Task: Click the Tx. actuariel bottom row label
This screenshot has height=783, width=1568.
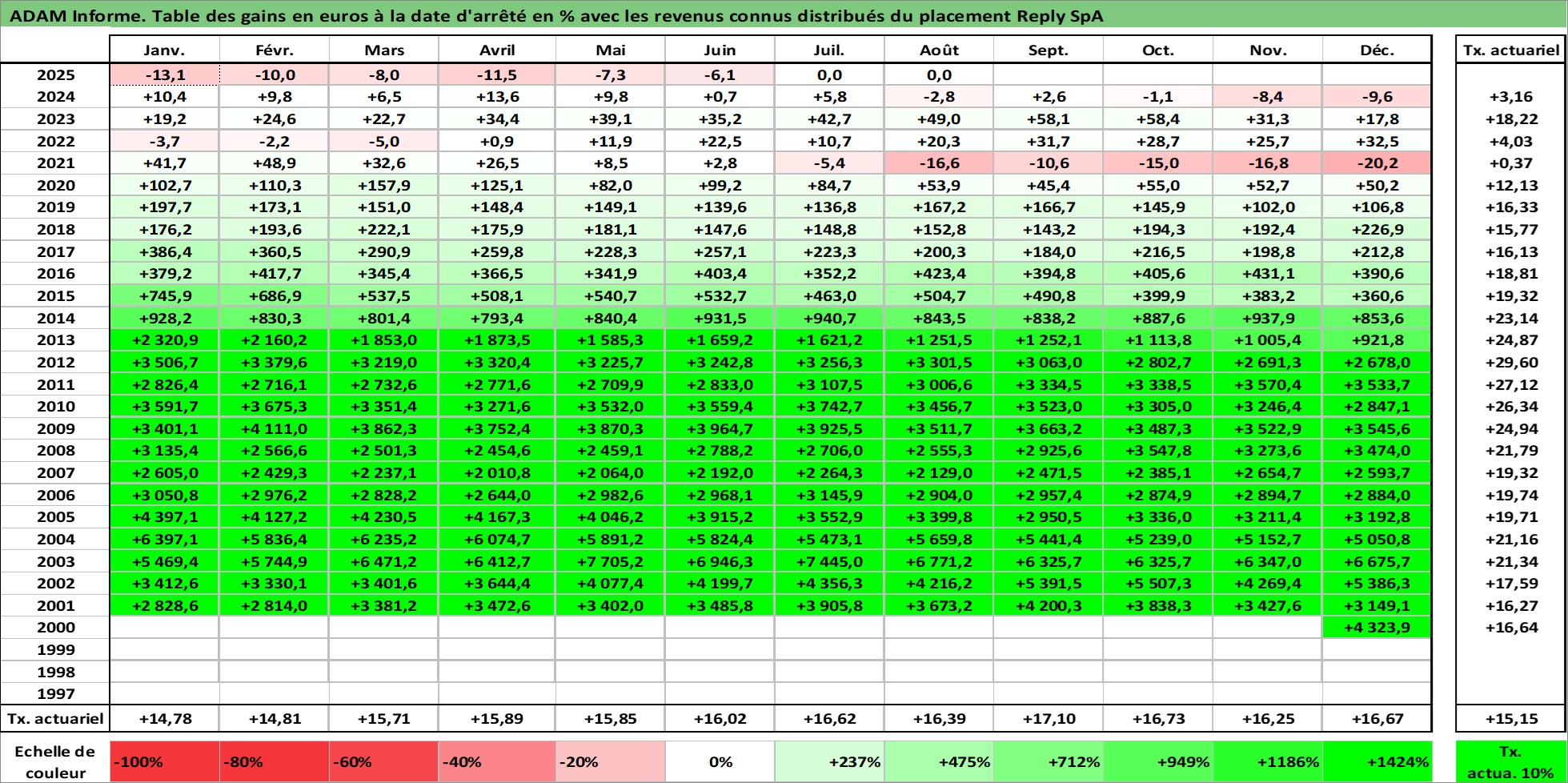Action: tap(55, 719)
